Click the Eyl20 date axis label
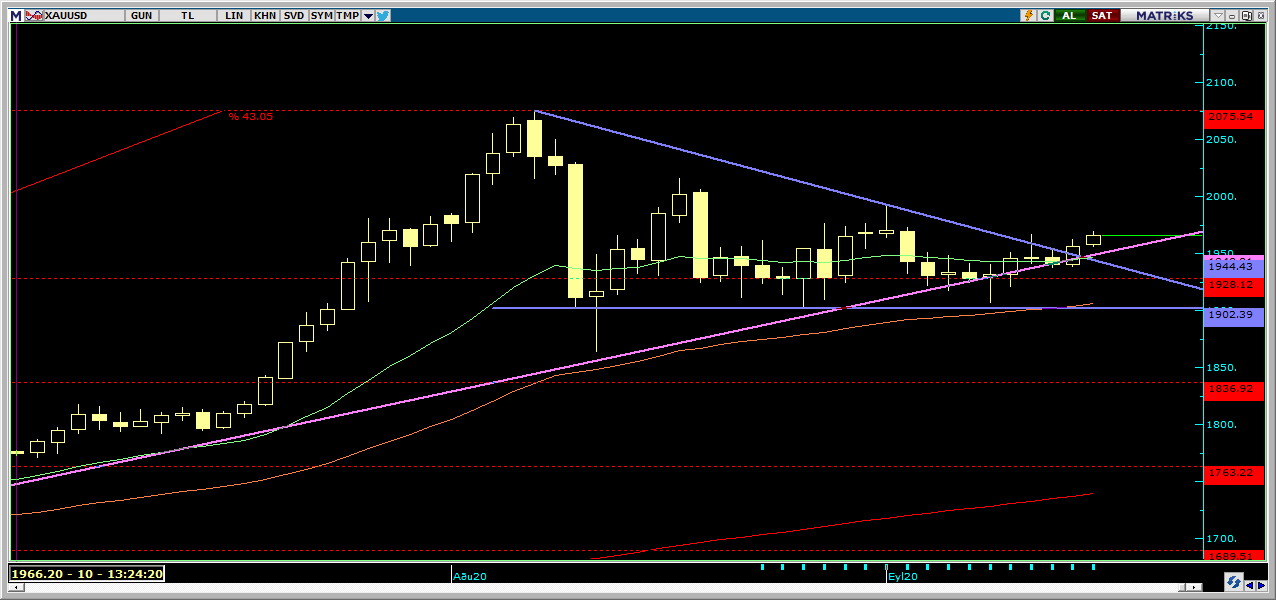Screen dimensions: 1276x600 click(903, 576)
